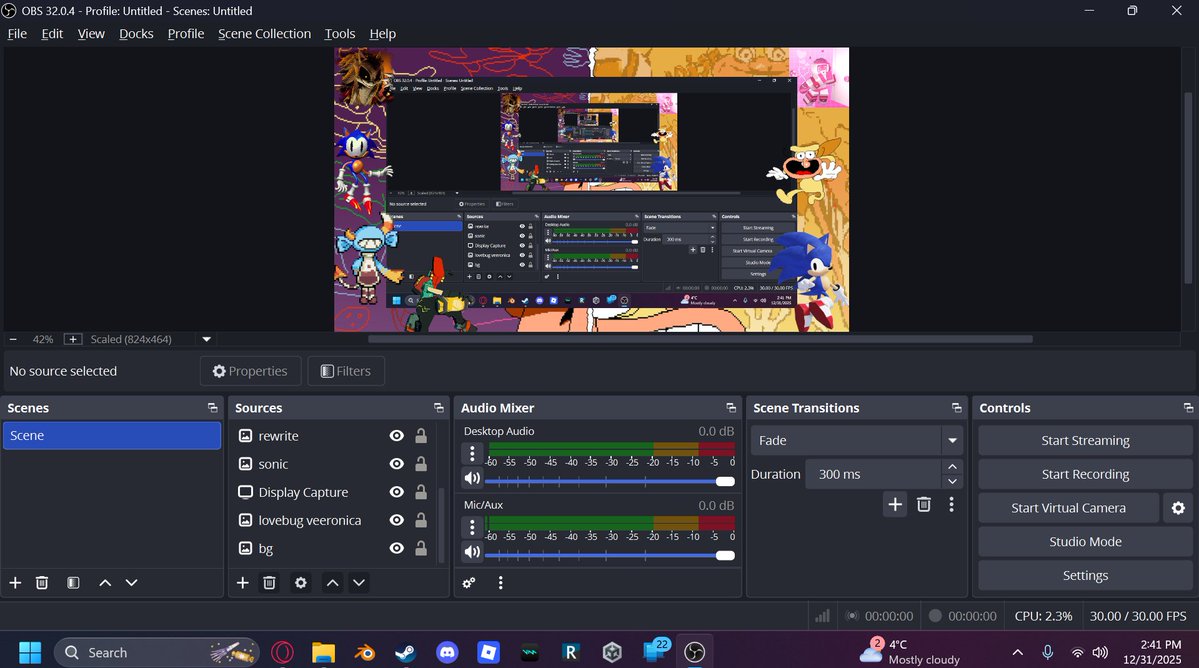
Task: Hide the lovebug veeronica source
Action: (x=396, y=520)
